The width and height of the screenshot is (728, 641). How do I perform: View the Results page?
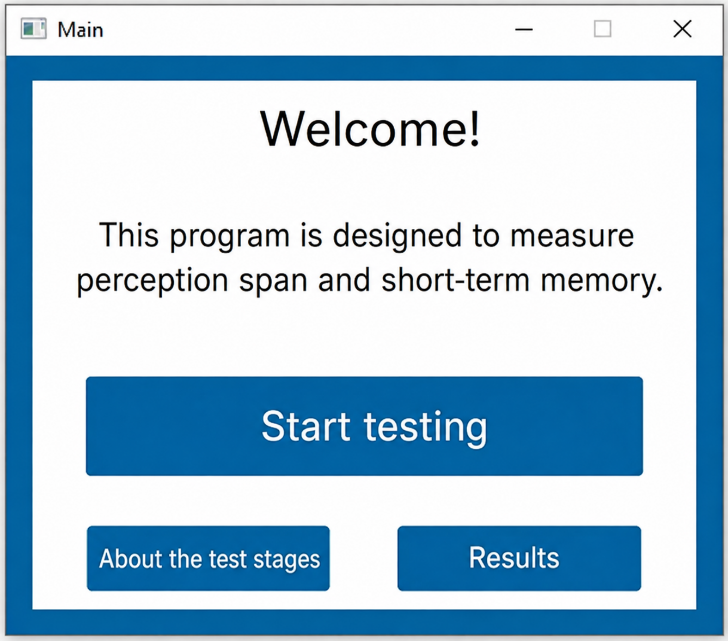coord(519,558)
